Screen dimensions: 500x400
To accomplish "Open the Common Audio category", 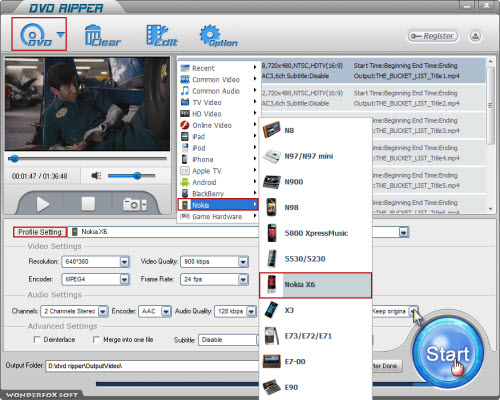I will coord(218,91).
